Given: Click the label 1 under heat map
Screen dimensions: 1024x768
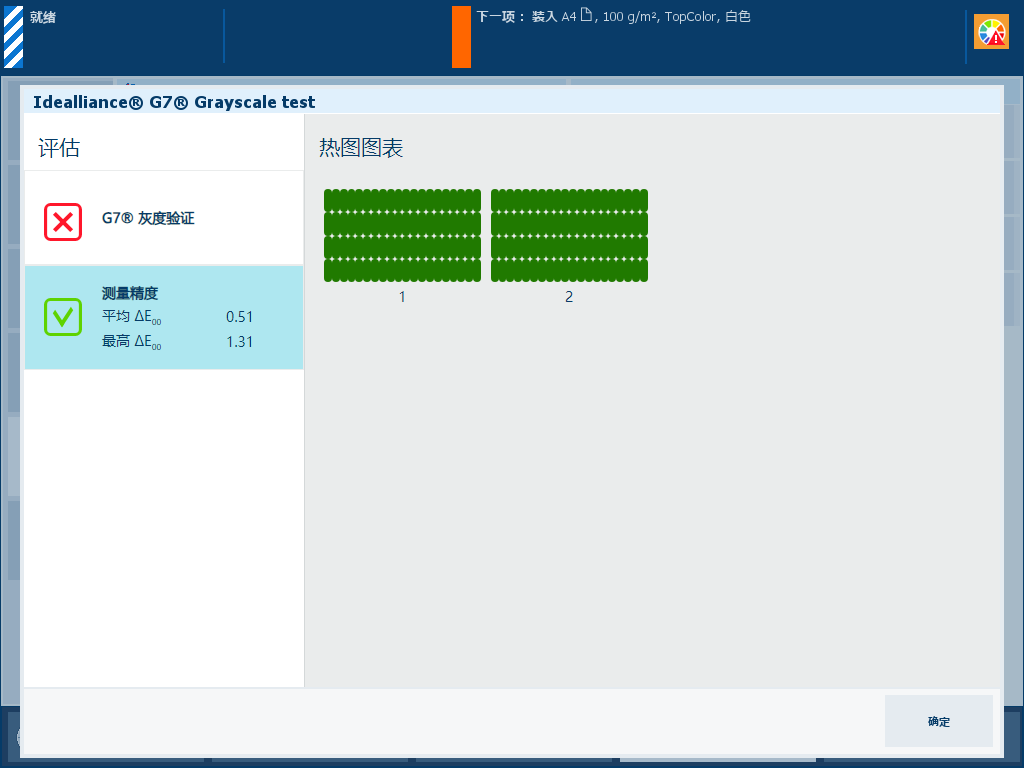Looking at the screenshot, I should tap(402, 296).
